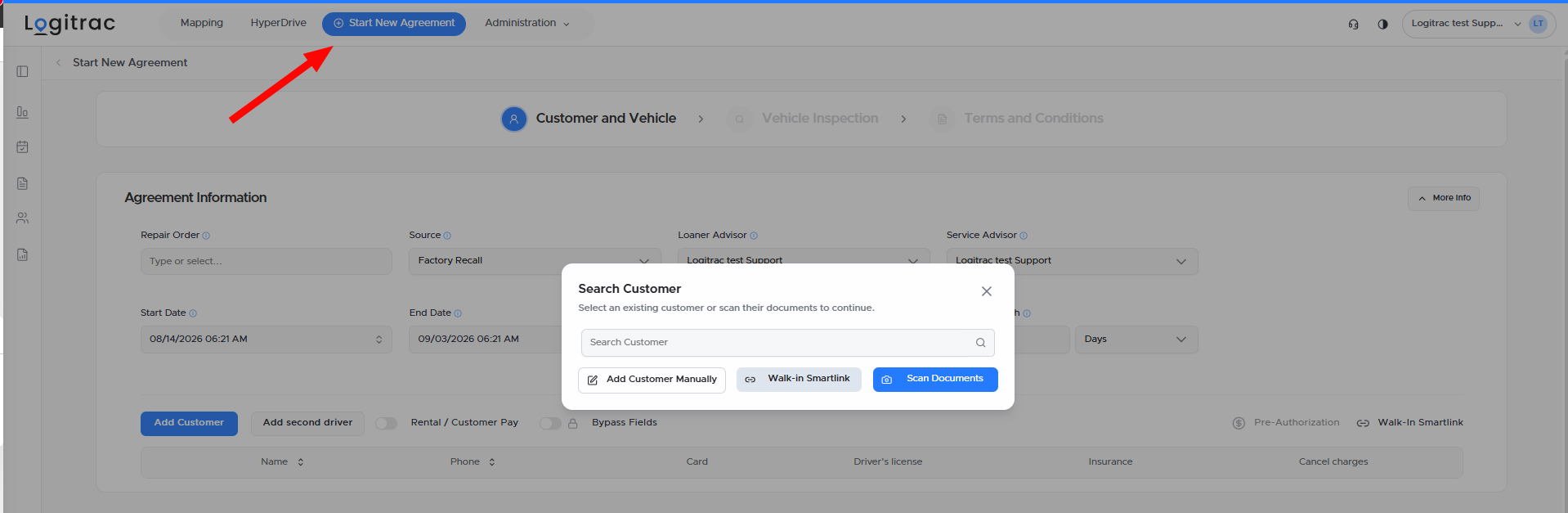Close the Search Customer dialog

987,291
